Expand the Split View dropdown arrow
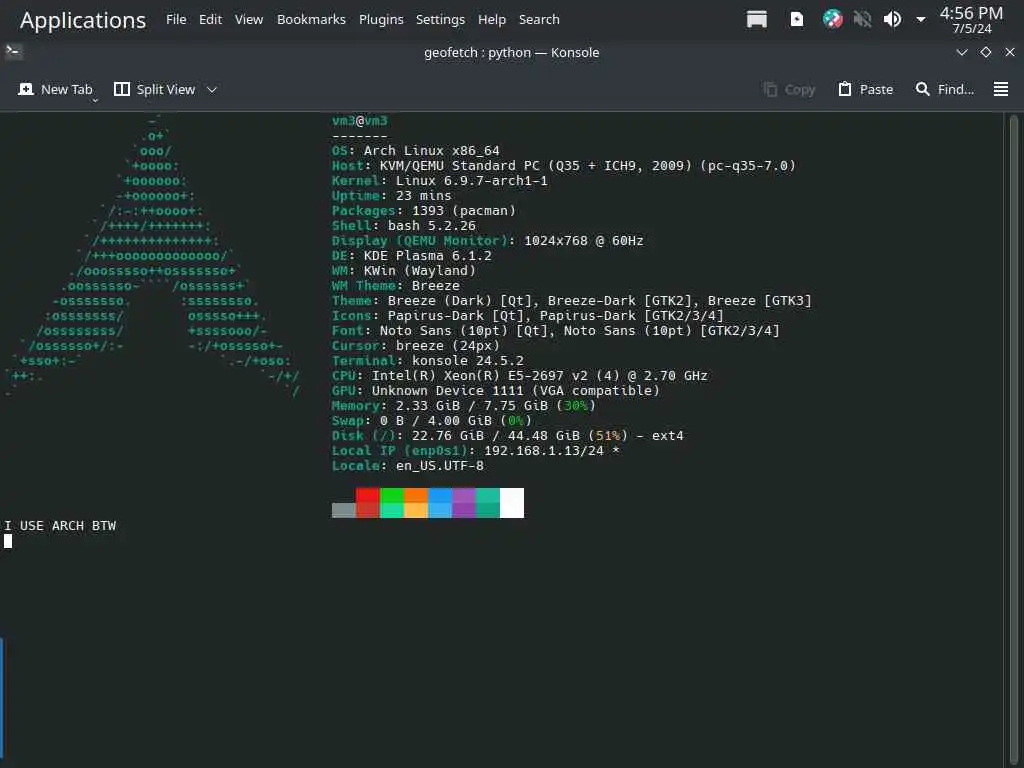1024x768 pixels. (x=212, y=89)
